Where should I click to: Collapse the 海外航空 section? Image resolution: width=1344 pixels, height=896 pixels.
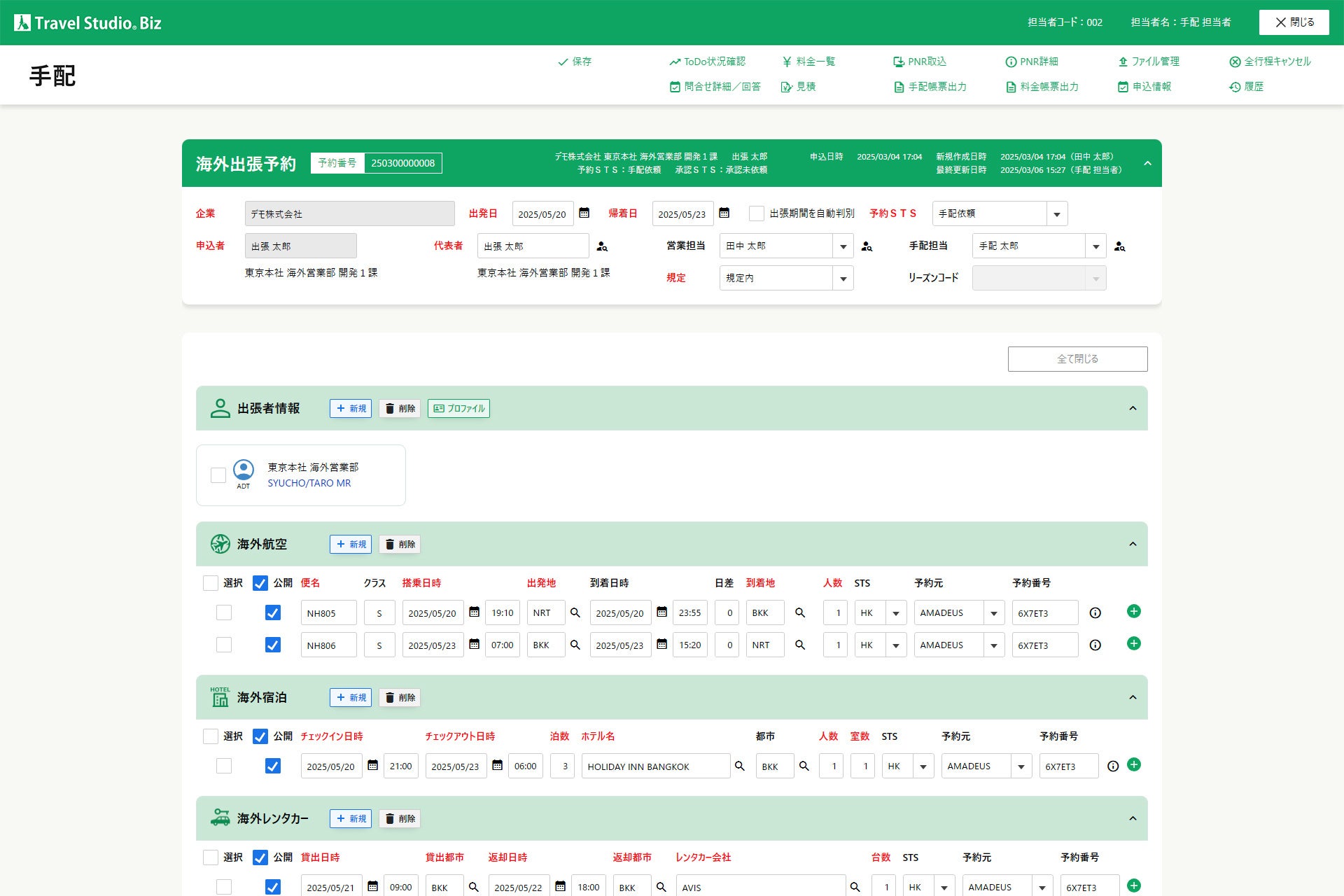tap(1133, 544)
